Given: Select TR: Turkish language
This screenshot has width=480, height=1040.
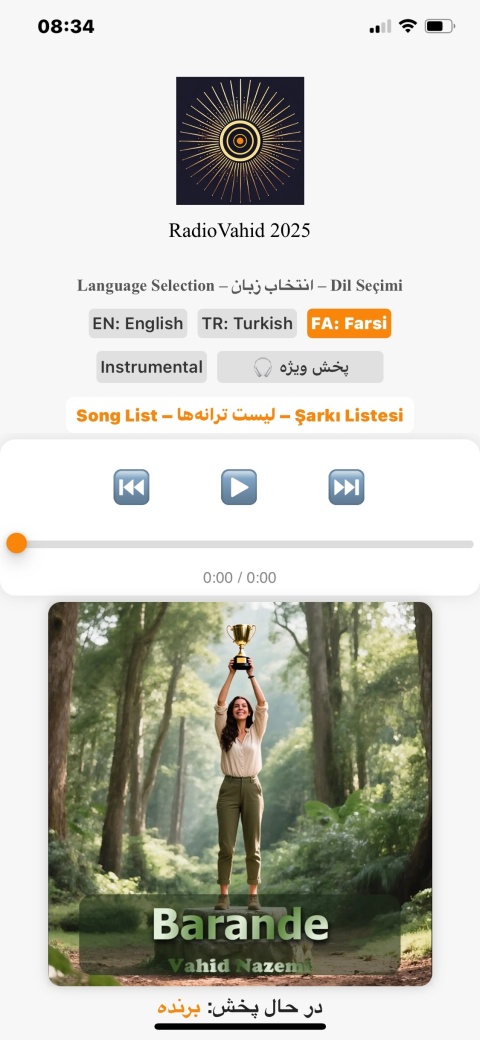Looking at the screenshot, I should click(x=247, y=324).
